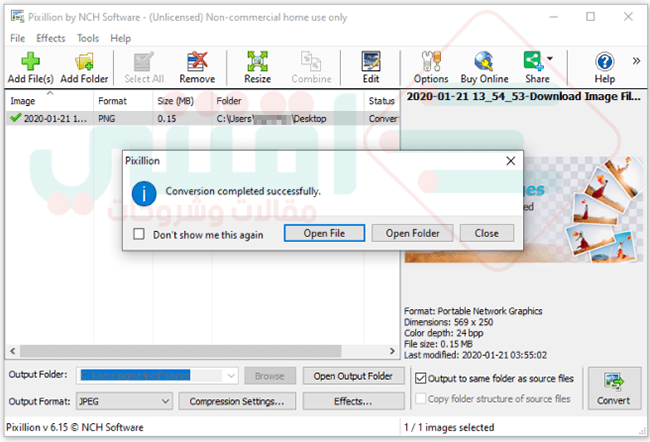Click the Combine toolbar icon

pyautogui.click(x=311, y=61)
